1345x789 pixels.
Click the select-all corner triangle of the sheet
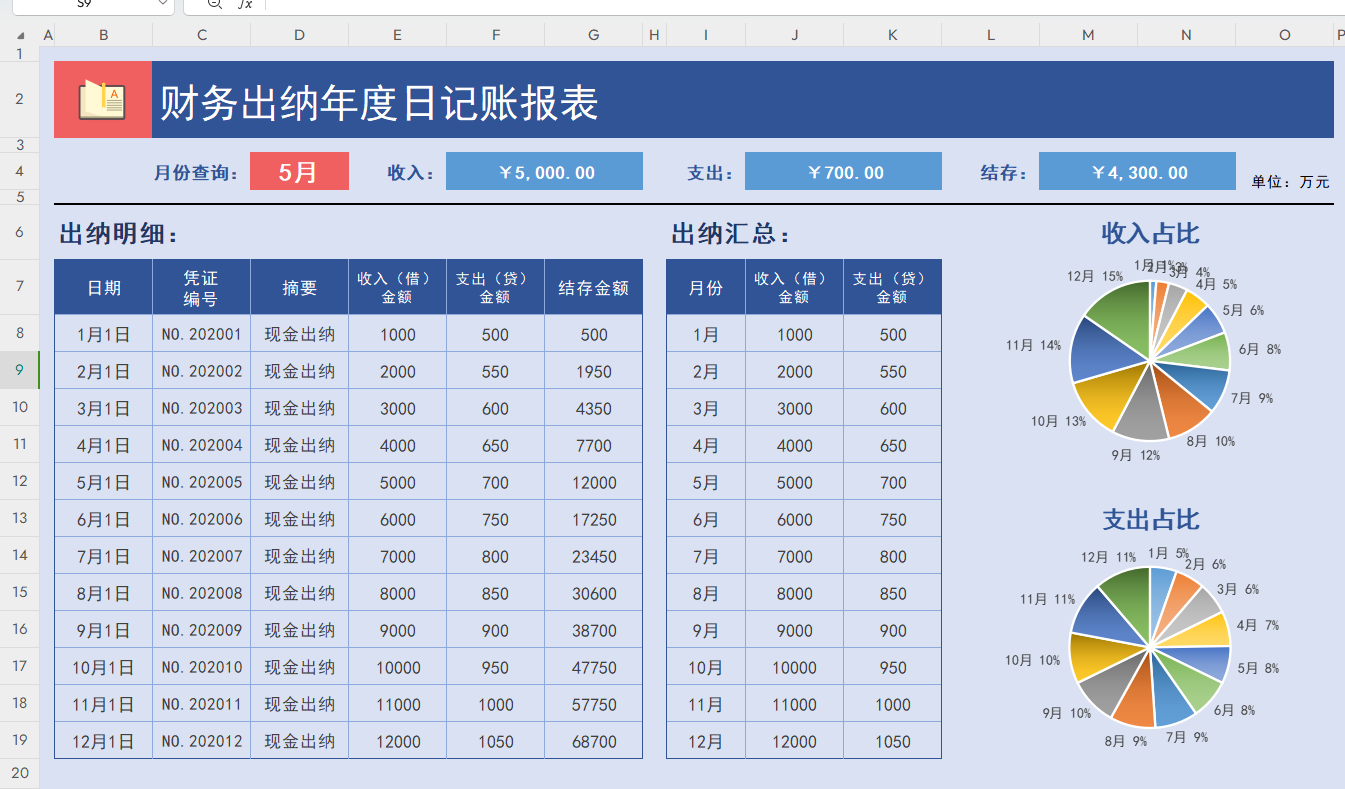click(x=20, y=36)
